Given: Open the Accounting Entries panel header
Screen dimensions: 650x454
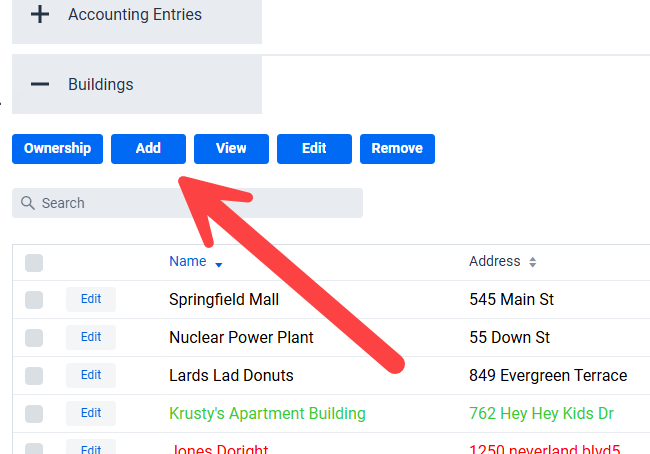Looking at the screenshot, I should pyautogui.click(x=137, y=21).
